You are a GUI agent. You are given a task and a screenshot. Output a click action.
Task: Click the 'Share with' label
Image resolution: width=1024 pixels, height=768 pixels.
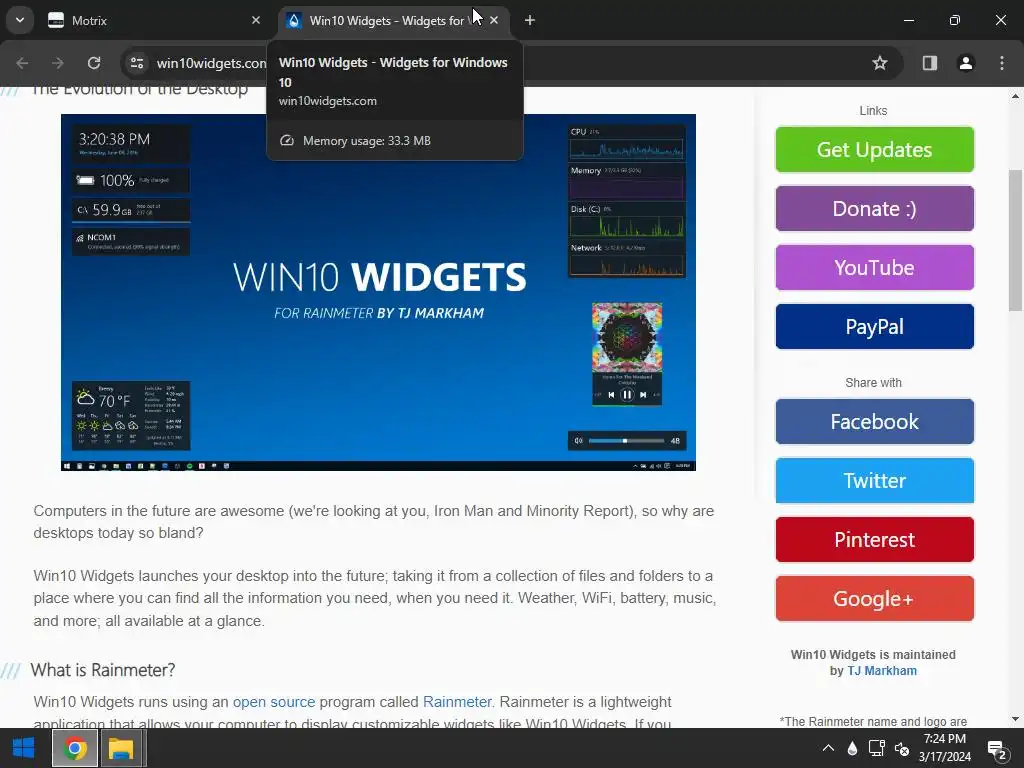[x=873, y=383]
